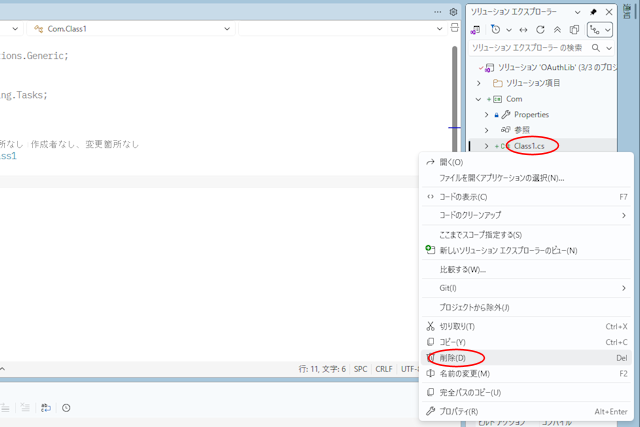Image resolution: width=640 pixels, height=427 pixels.
Task: Click the split editor window icon
Action: pos(453,29)
